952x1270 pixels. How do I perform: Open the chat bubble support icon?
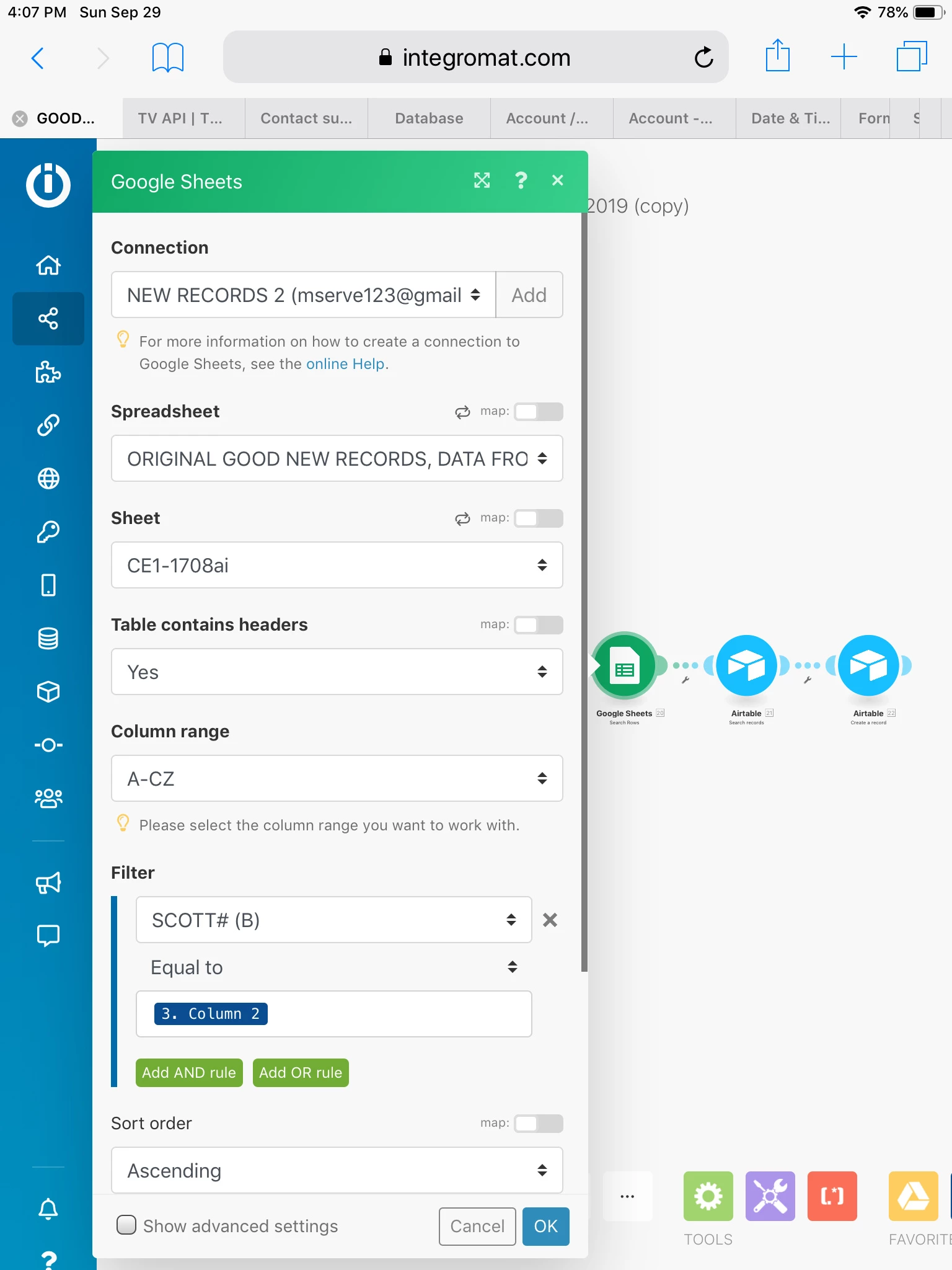pos(48,936)
